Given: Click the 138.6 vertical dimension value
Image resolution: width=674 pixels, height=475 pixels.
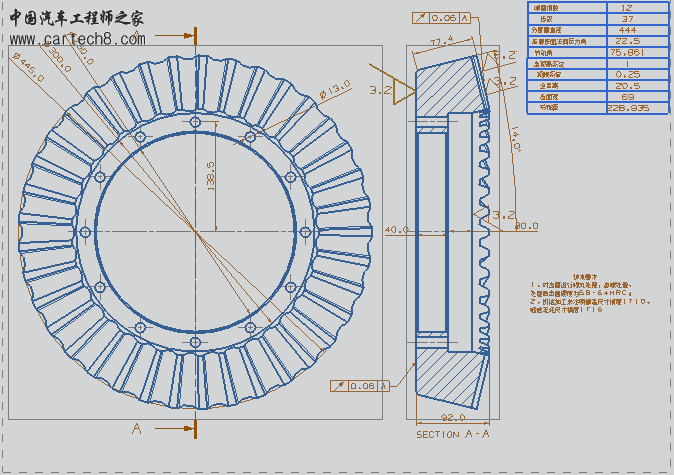Looking at the screenshot, I should (211, 177).
